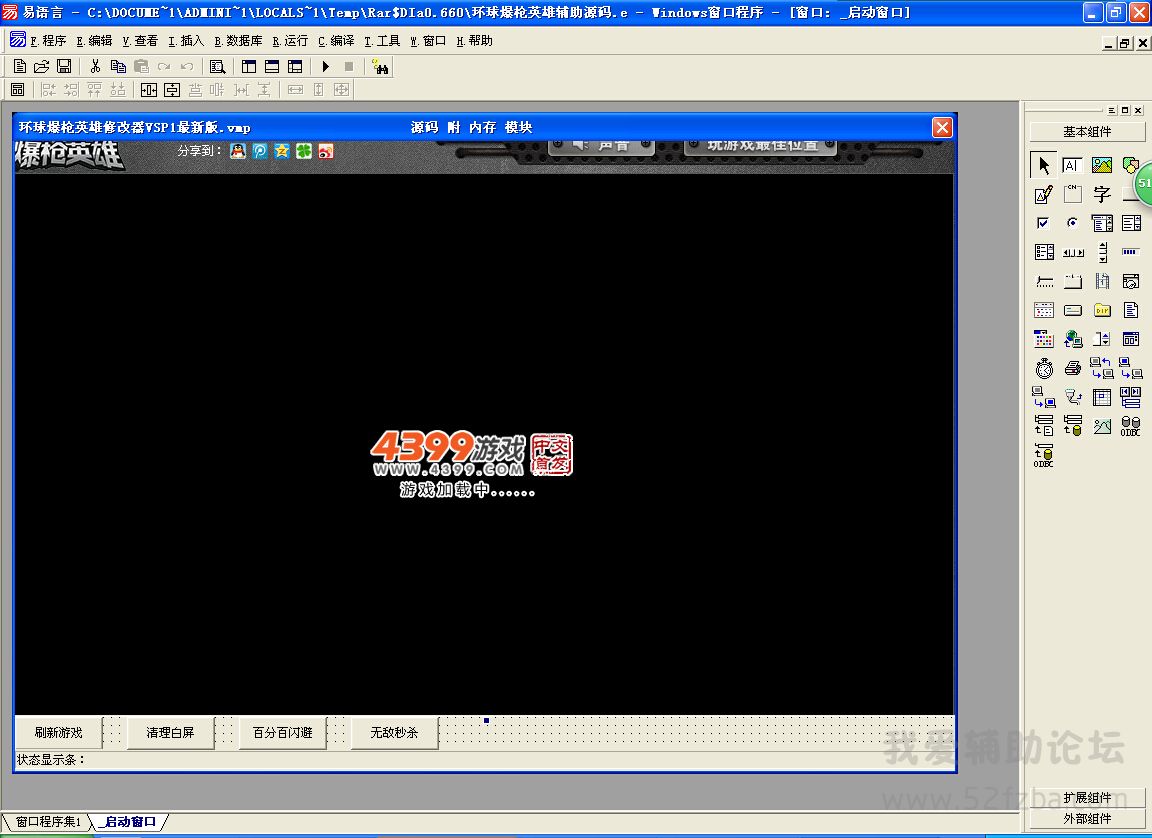This screenshot has height=838, width=1152.
Task: Select the horizontal scroll bar component icon
Action: 1072,252
